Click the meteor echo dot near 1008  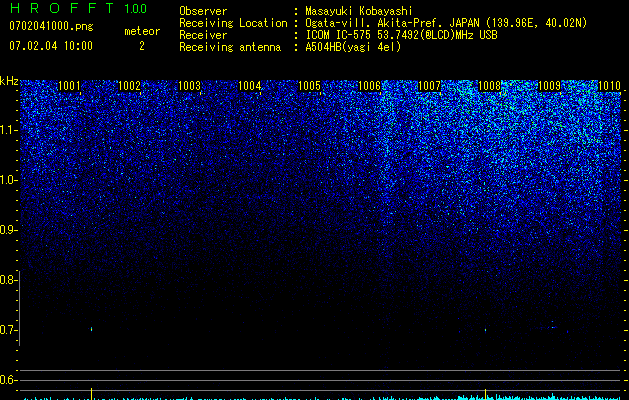coord(485,330)
